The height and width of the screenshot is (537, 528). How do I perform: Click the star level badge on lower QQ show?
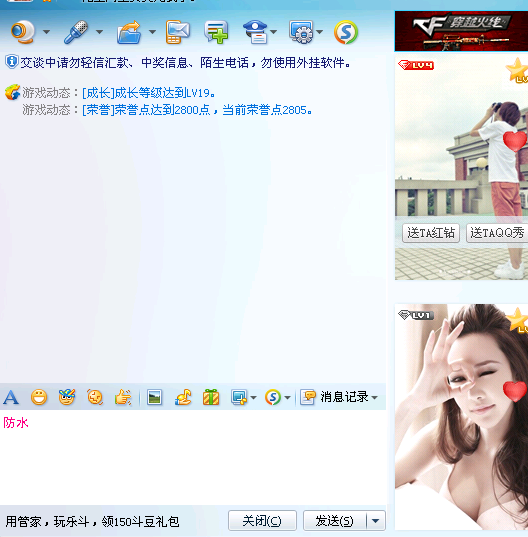point(517,320)
